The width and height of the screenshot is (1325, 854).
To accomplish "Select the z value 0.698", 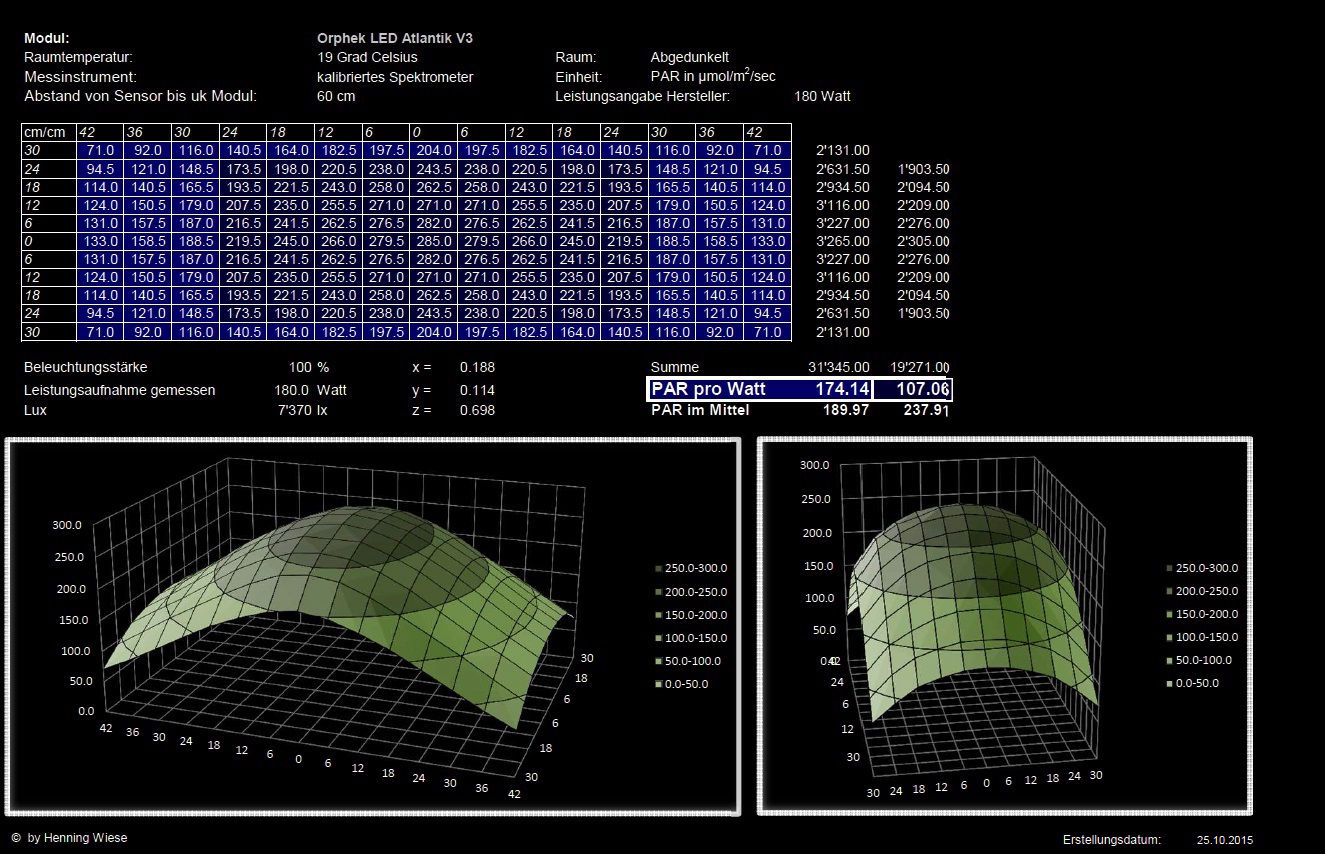I will pyautogui.click(x=477, y=410).
